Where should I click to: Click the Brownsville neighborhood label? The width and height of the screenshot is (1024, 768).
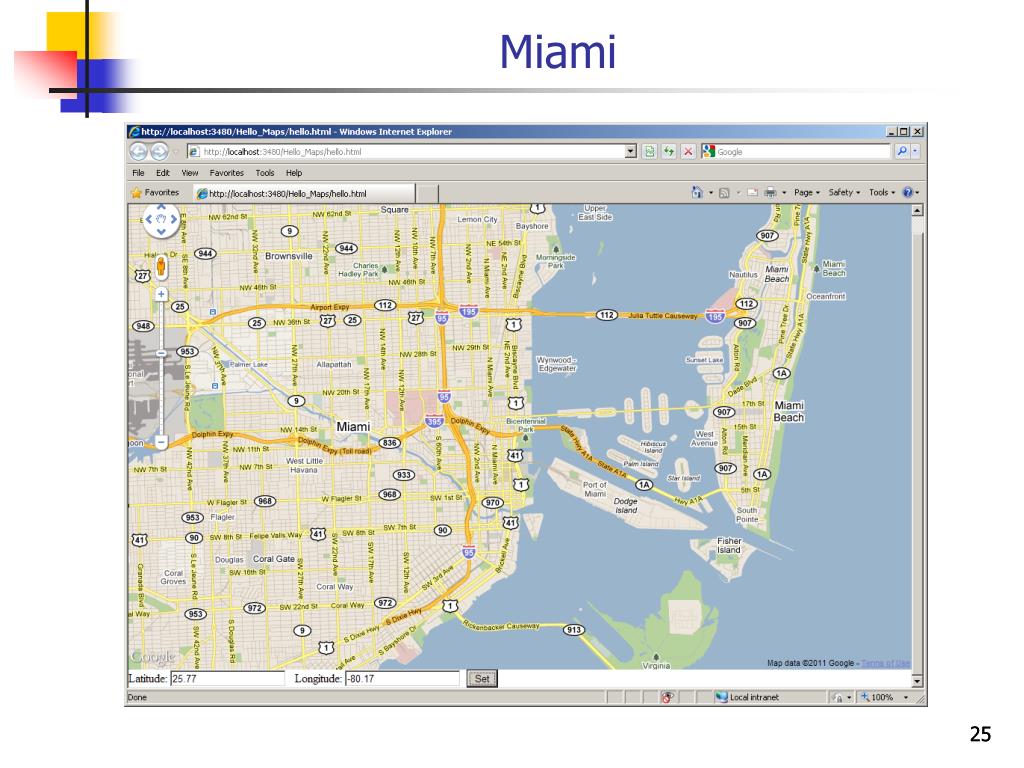pos(289,256)
